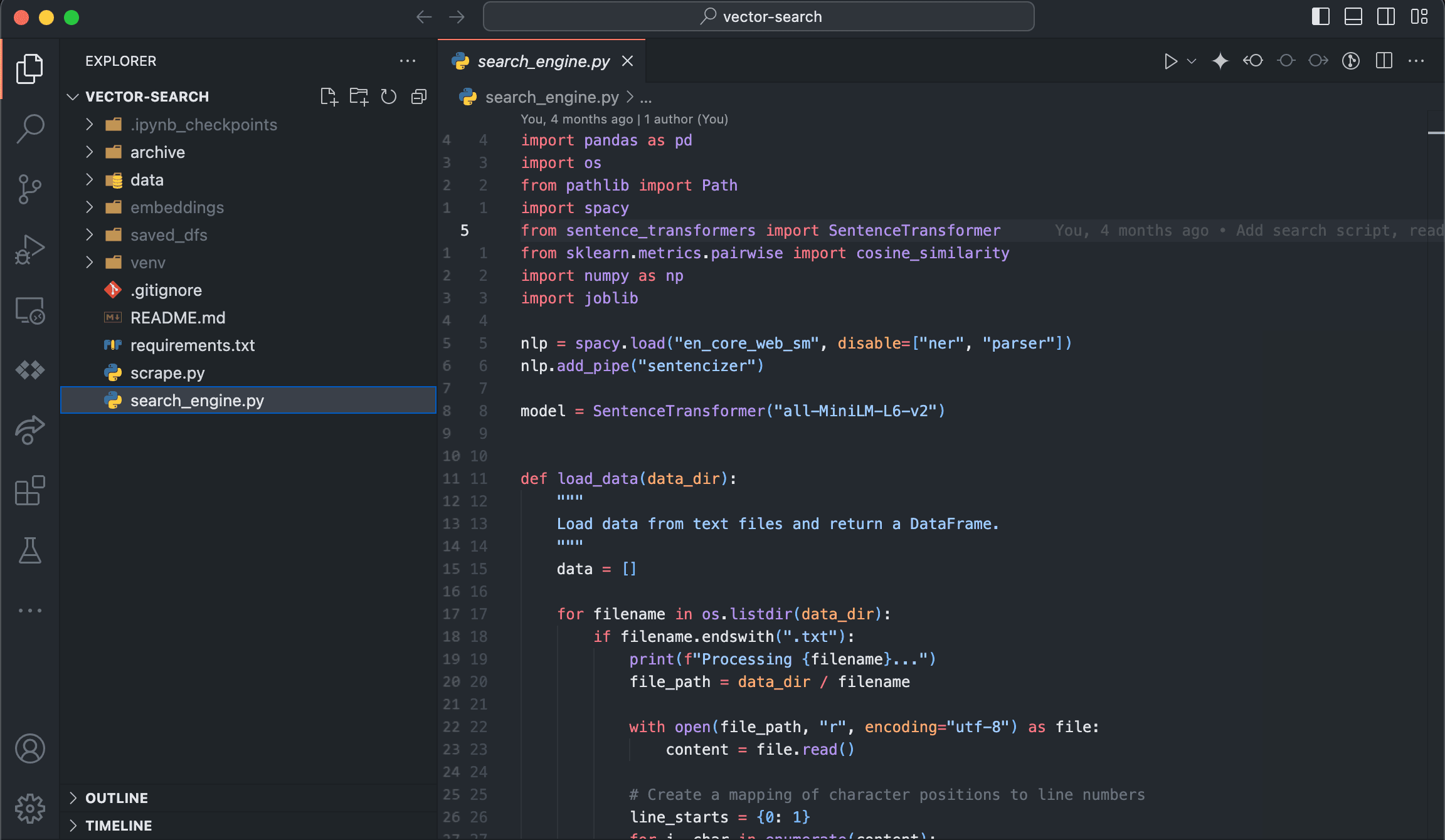Viewport: 1445px width, 840px height.
Task: Click search_engine.py in the breadcrumb
Action: (x=552, y=97)
